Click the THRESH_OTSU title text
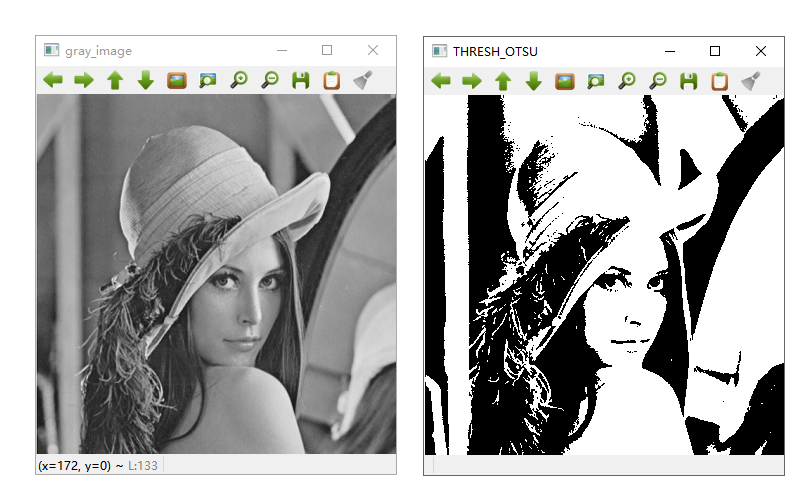This screenshot has height=496, width=810. point(495,51)
